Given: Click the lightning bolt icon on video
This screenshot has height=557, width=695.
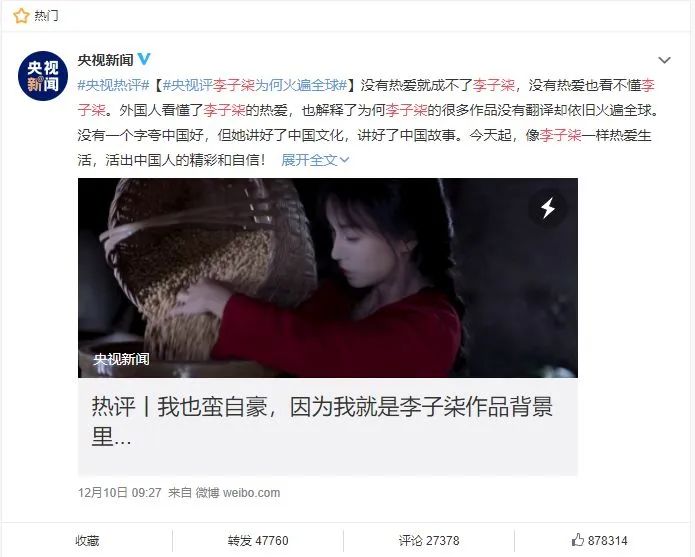Looking at the screenshot, I should [548, 208].
